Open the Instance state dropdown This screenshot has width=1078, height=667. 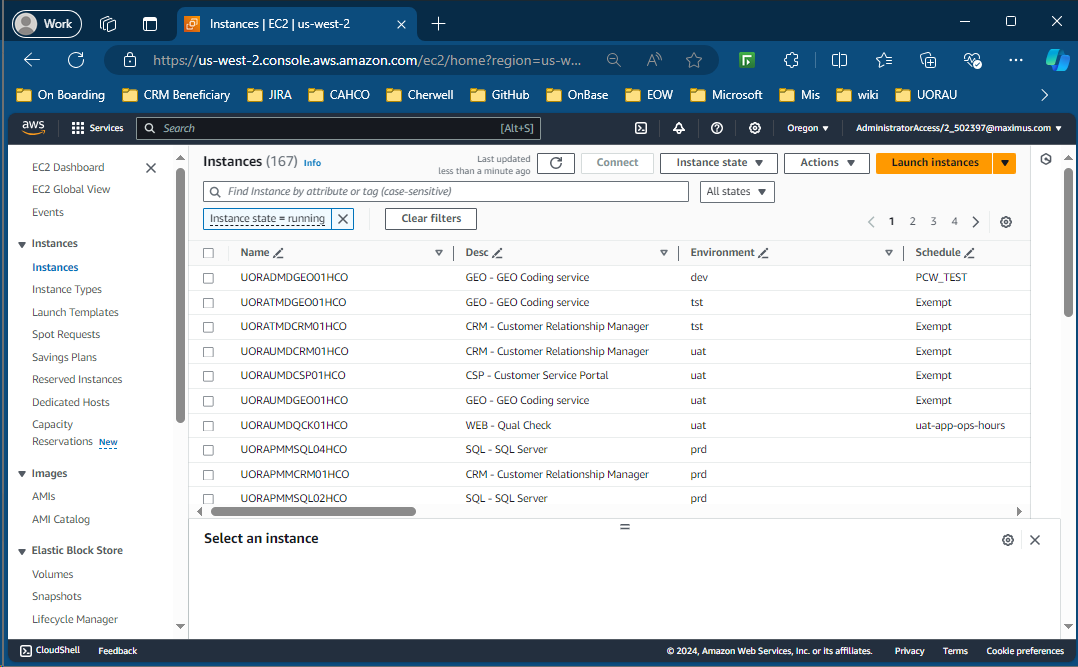[x=718, y=163]
